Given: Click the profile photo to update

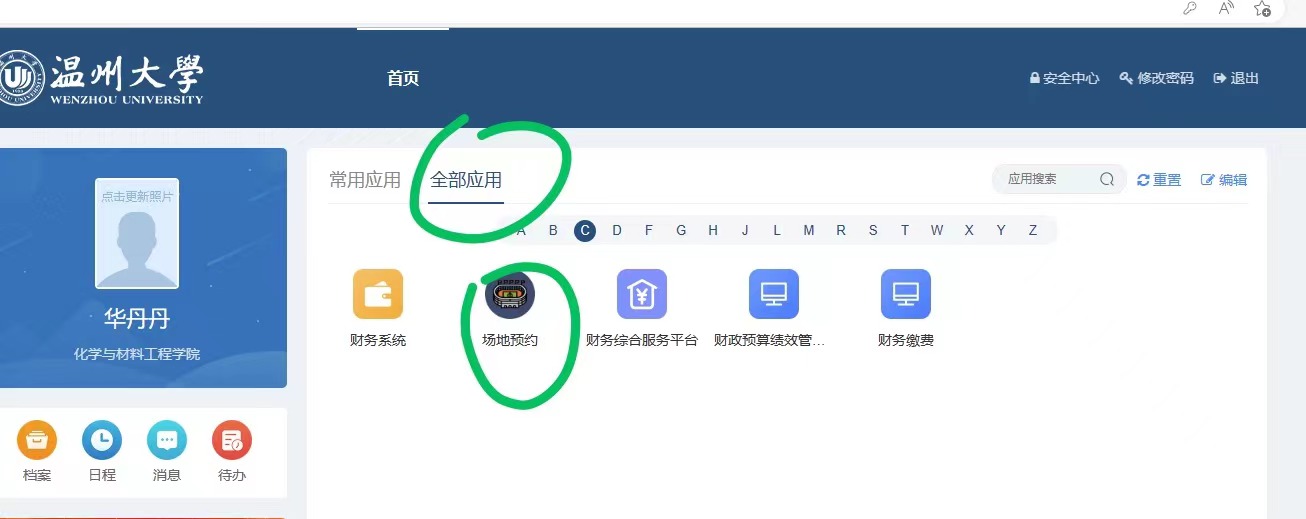Looking at the screenshot, I should (x=137, y=234).
